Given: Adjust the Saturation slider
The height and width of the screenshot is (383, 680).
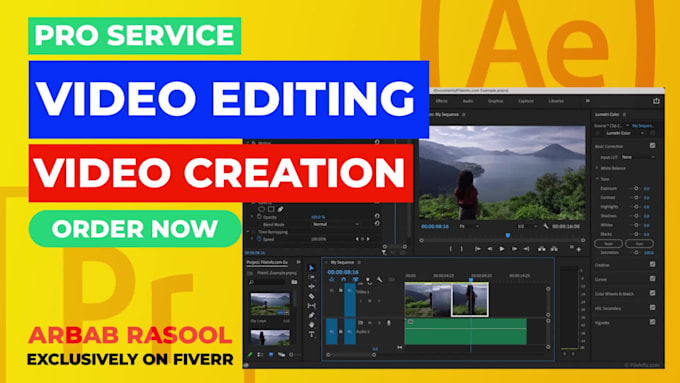Looking at the screenshot, I should point(636,252).
